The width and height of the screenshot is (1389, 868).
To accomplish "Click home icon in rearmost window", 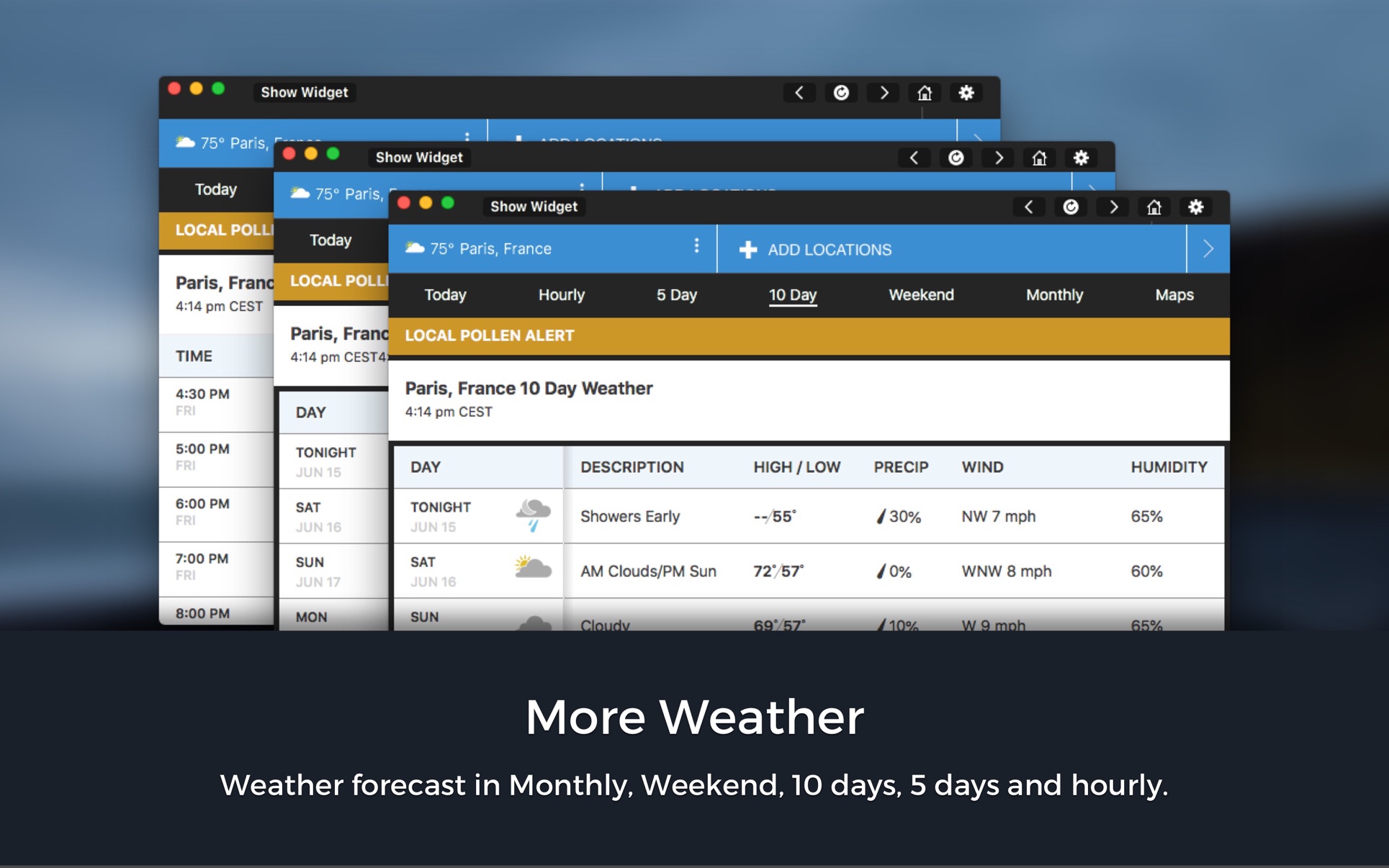I will coord(925,93).
